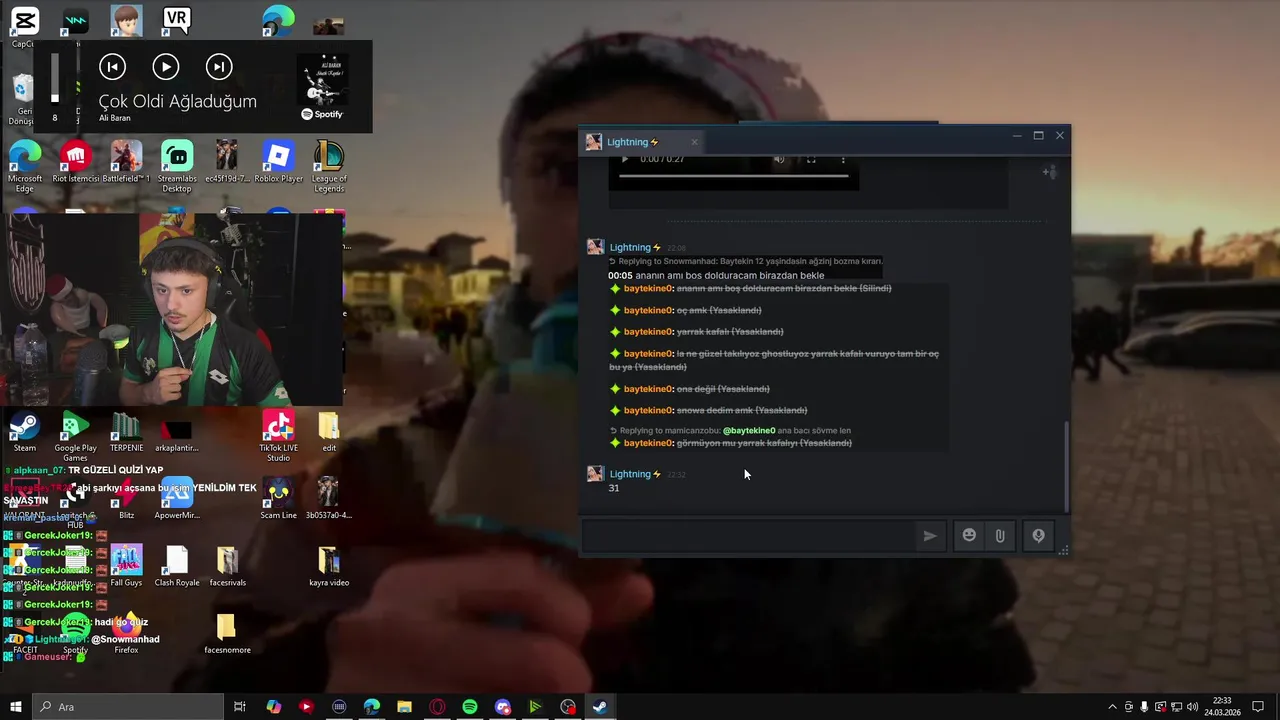
Task: Skip to the next track in media overlay
Action: [x=219, y=67]
